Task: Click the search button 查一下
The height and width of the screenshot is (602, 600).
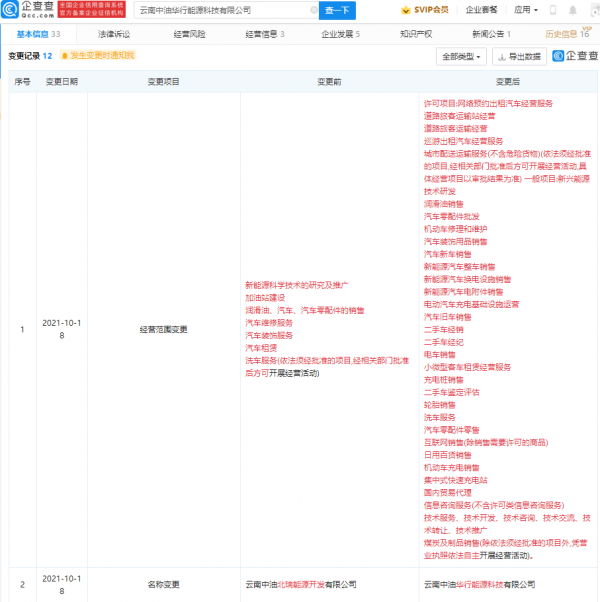Action: pos(337,10)
